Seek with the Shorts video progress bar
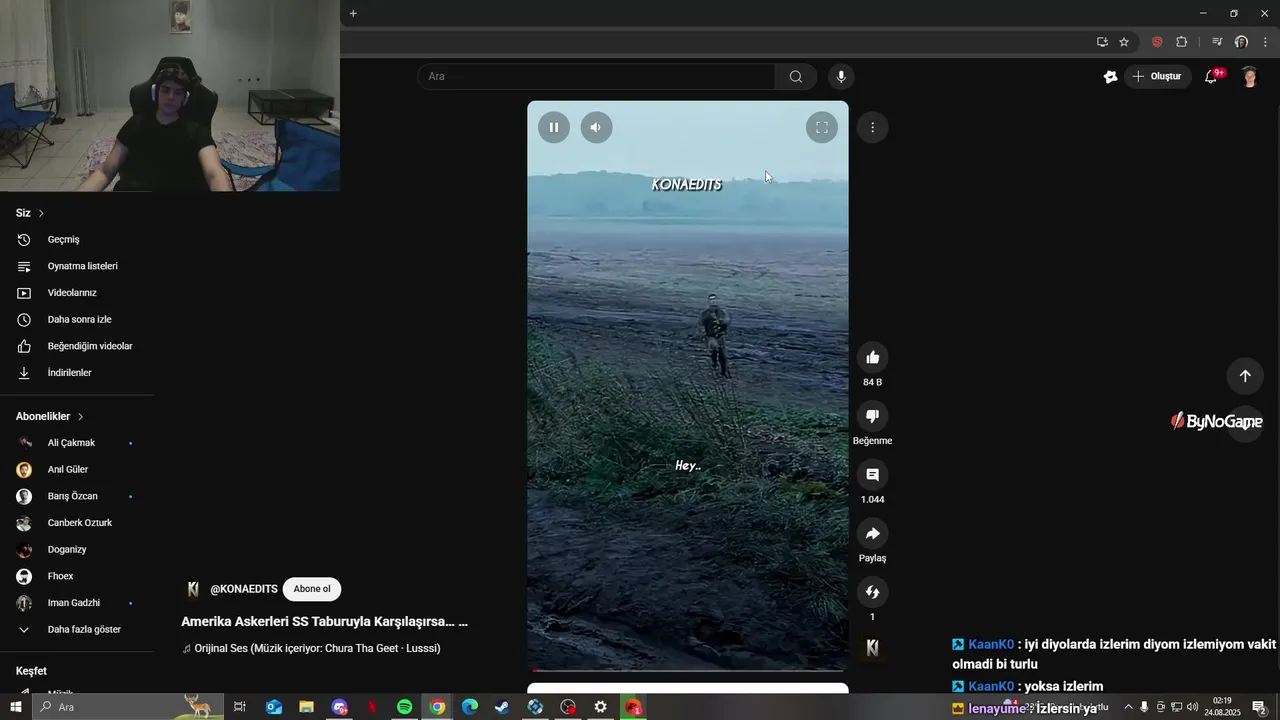The image size is (1280, 720). [x=688, y=670]
